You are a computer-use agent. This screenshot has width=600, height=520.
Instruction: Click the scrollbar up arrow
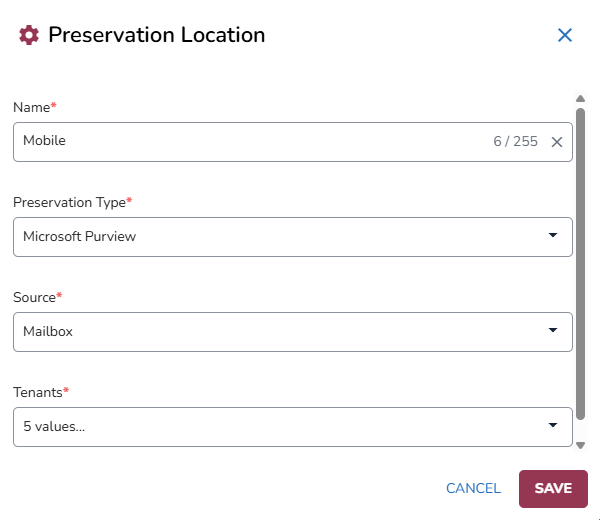point(580,99)
